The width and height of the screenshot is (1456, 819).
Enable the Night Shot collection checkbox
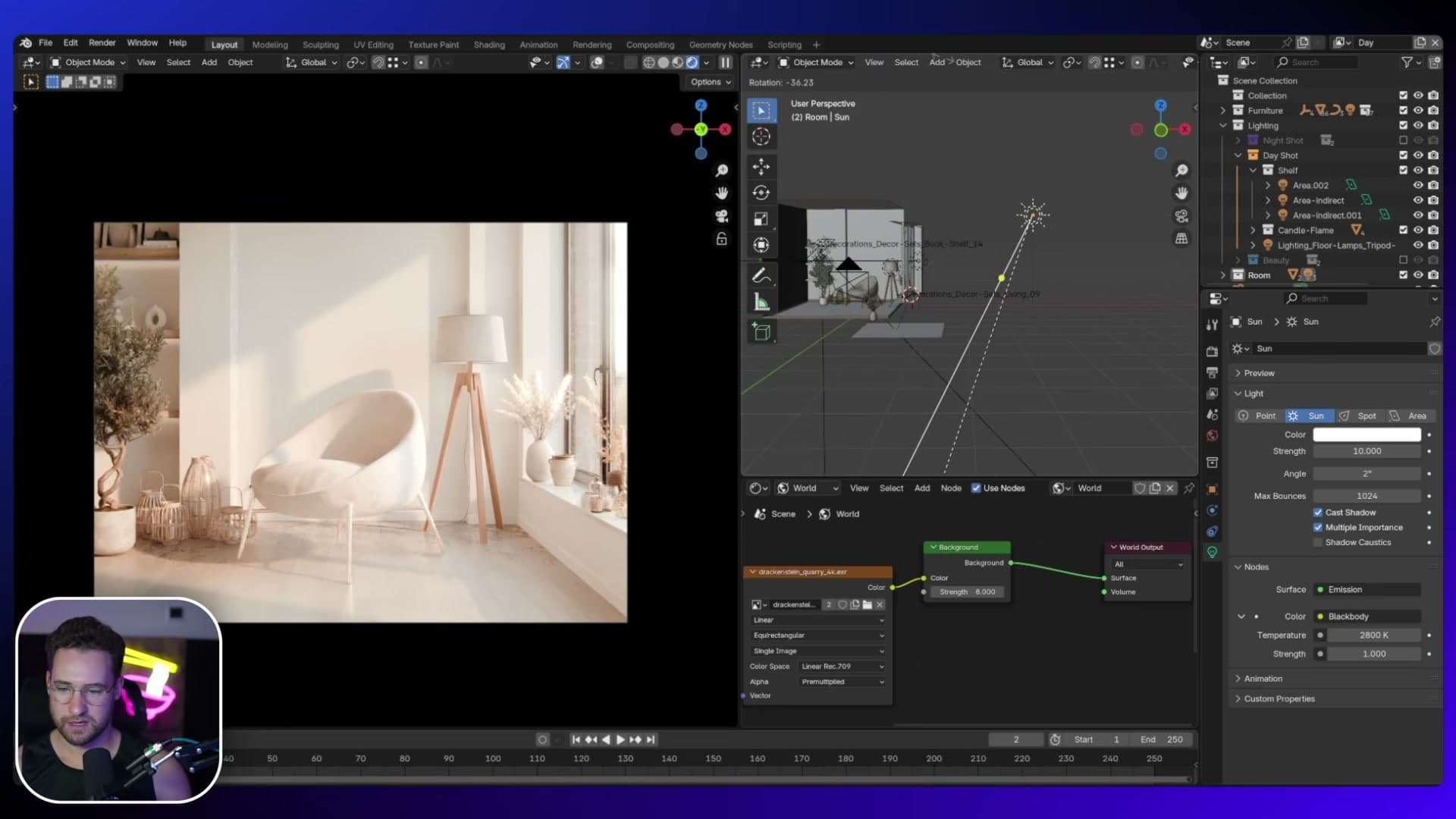click(x=1403, y=140)
